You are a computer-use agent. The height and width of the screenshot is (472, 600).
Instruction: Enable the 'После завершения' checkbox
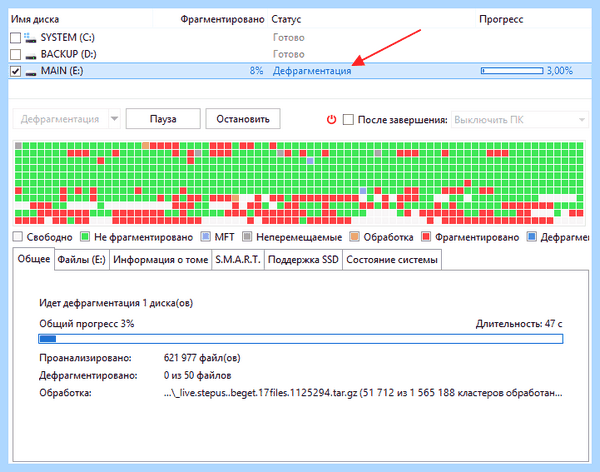348,119
